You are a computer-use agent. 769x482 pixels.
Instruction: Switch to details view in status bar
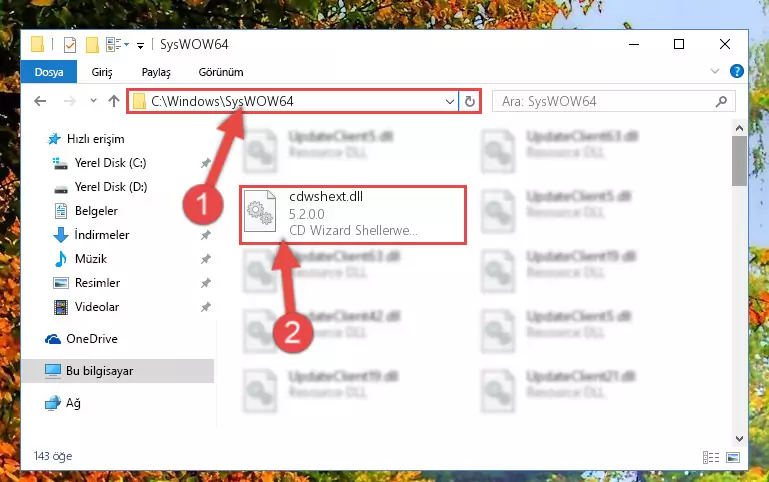pyautogui.click(x=711, y=457)
